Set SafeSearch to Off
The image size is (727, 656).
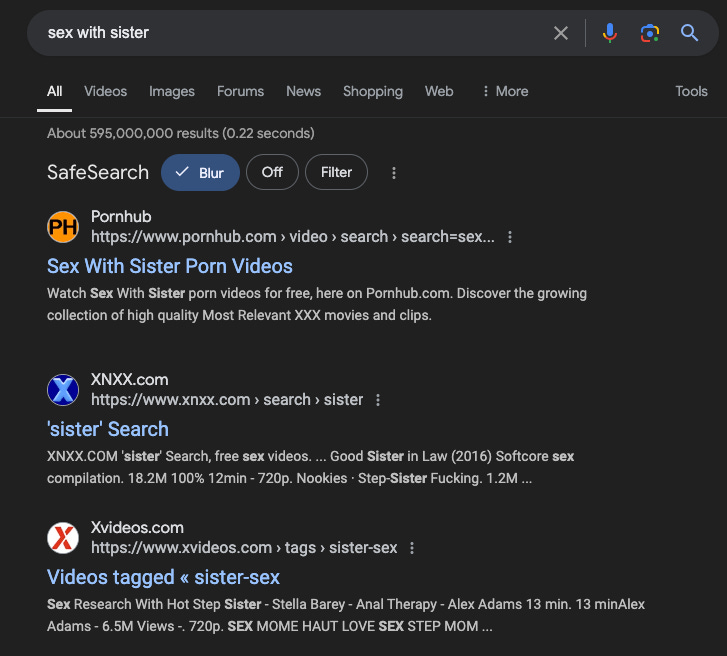[x=272, y=172]
